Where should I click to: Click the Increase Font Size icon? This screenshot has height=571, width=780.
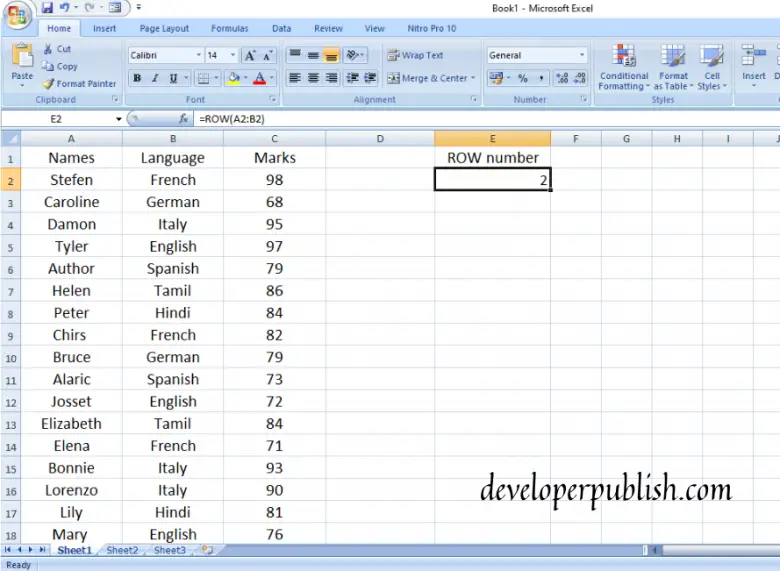(250, 56)
